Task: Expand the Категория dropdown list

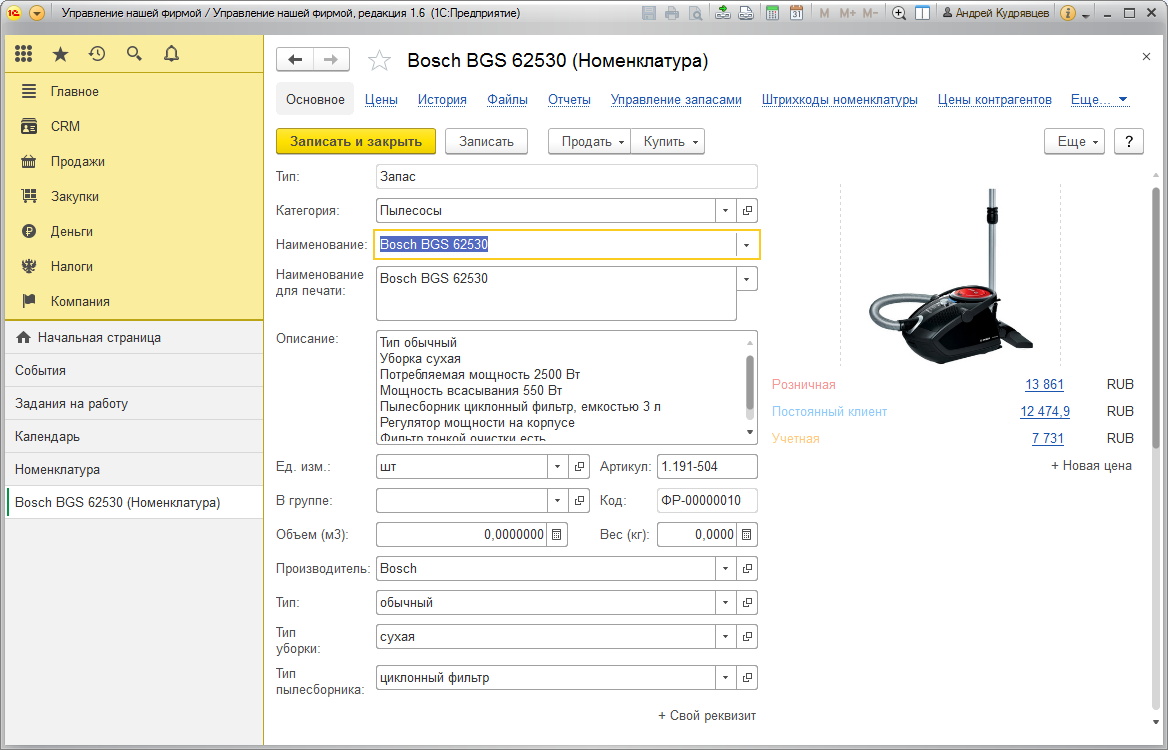Action: [726, 211]
